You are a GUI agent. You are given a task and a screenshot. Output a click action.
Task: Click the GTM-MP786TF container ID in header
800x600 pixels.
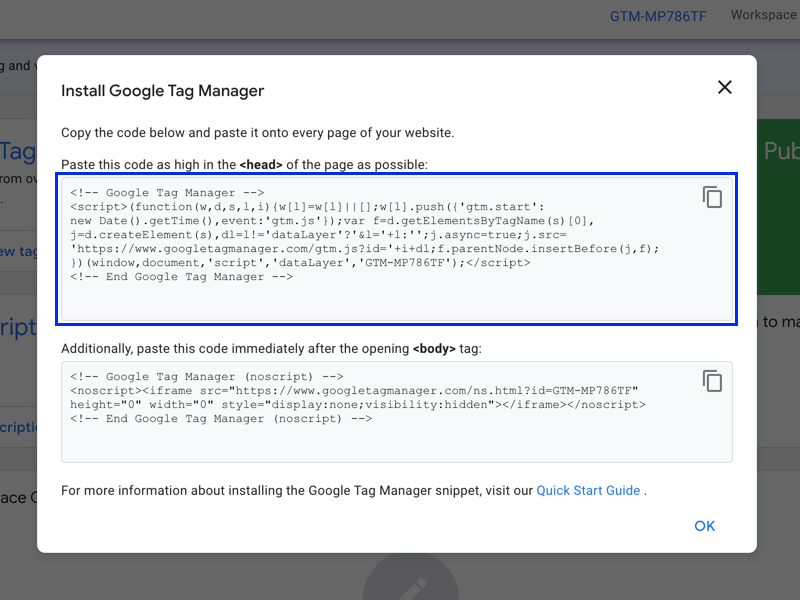coord(658,16)
